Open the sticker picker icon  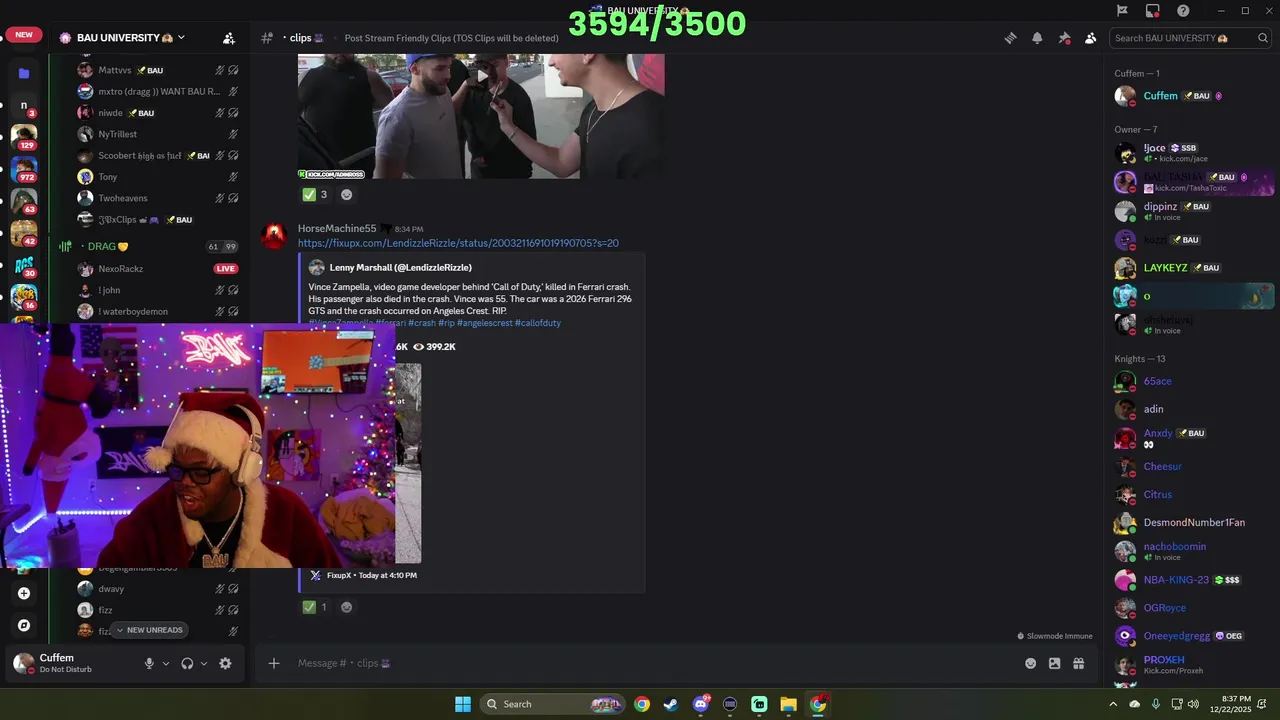click(1054, 663)
